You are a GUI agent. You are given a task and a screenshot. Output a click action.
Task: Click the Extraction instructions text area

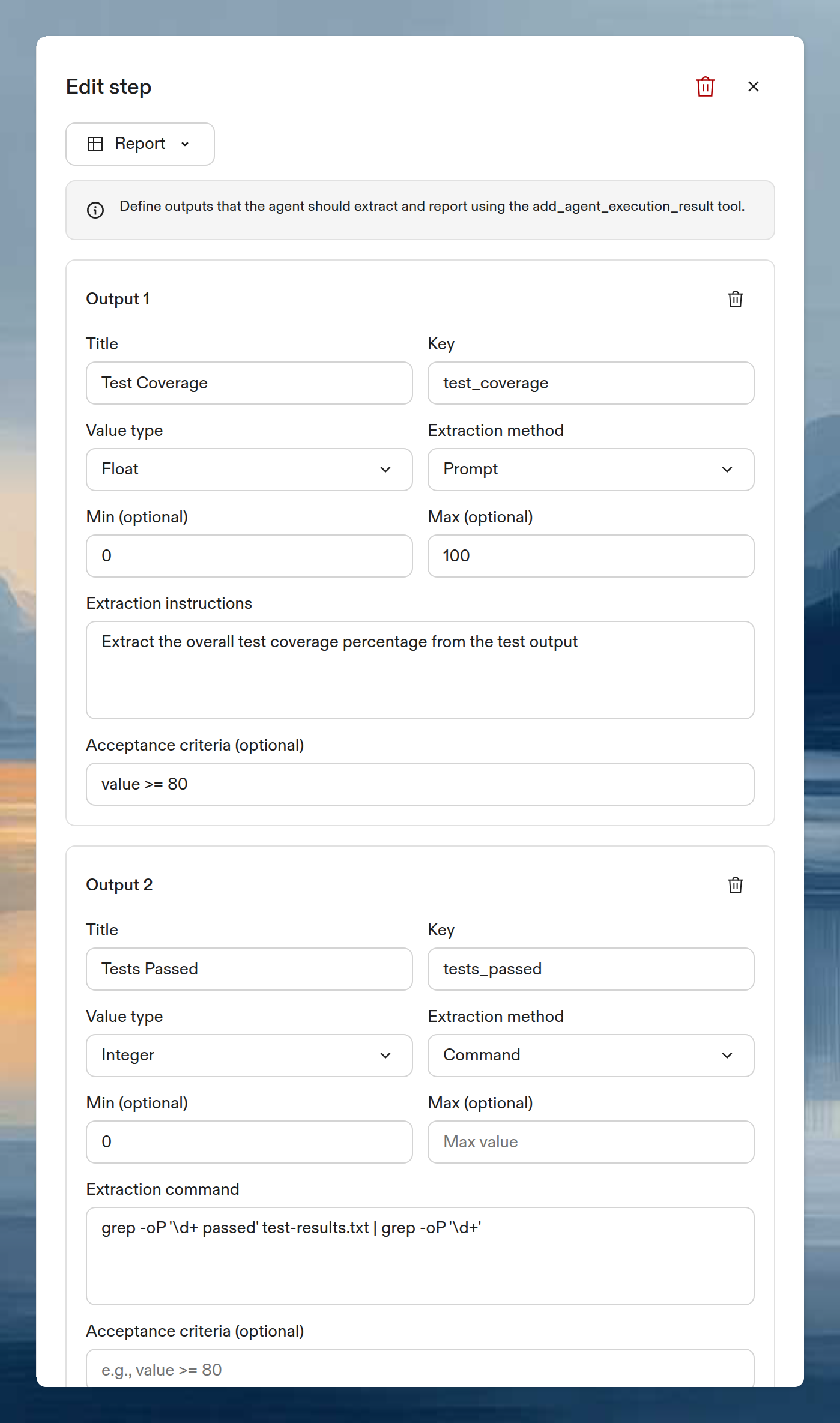coord(420,670)
